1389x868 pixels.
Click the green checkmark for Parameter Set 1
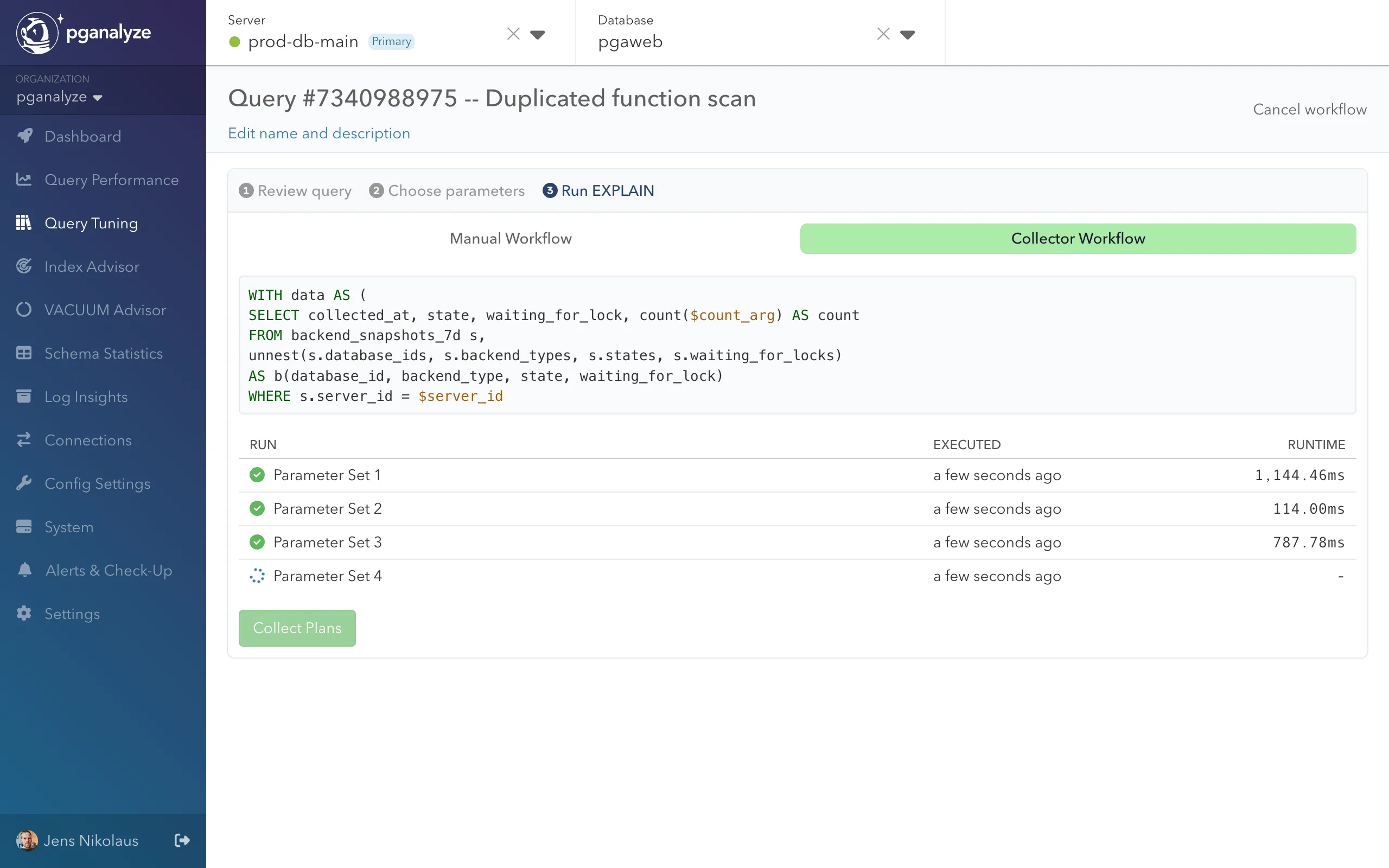pos(257,475)
